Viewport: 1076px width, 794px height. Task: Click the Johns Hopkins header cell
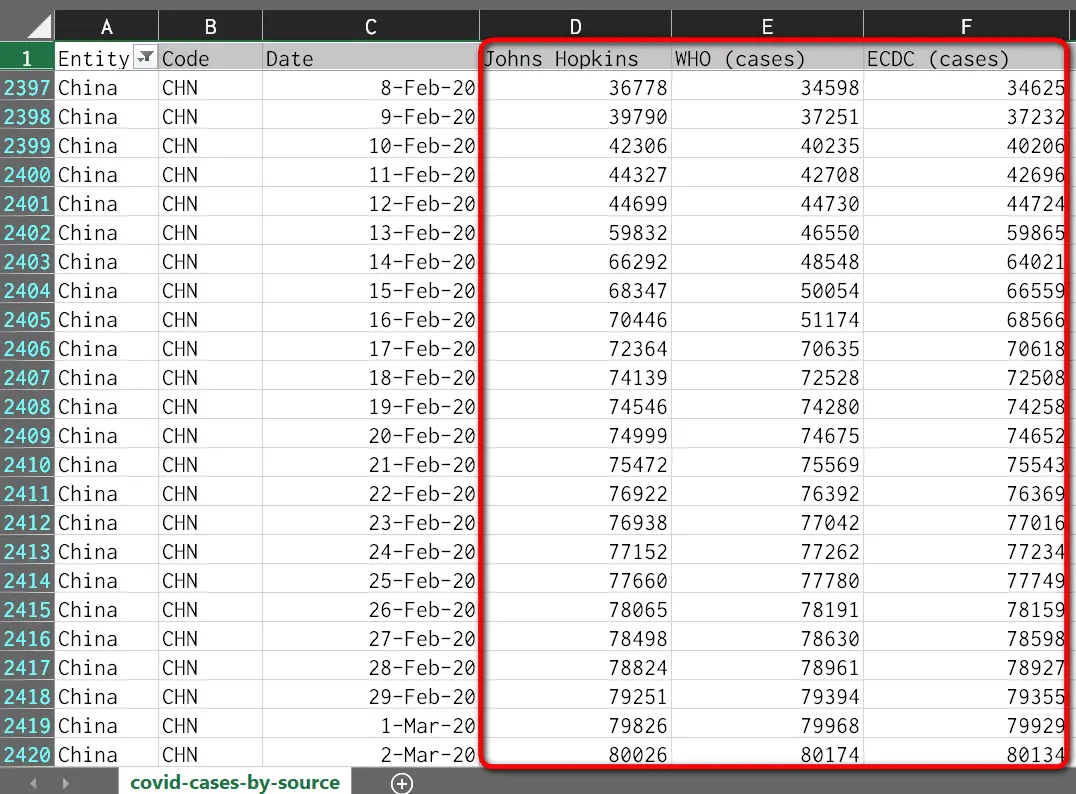575,58
